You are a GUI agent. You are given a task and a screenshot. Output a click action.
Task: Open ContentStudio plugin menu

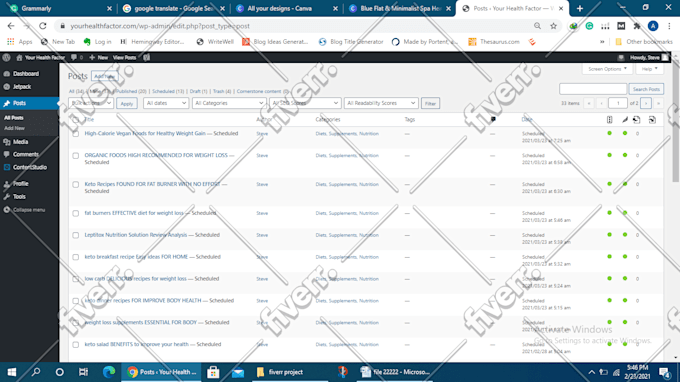point(29,167)
